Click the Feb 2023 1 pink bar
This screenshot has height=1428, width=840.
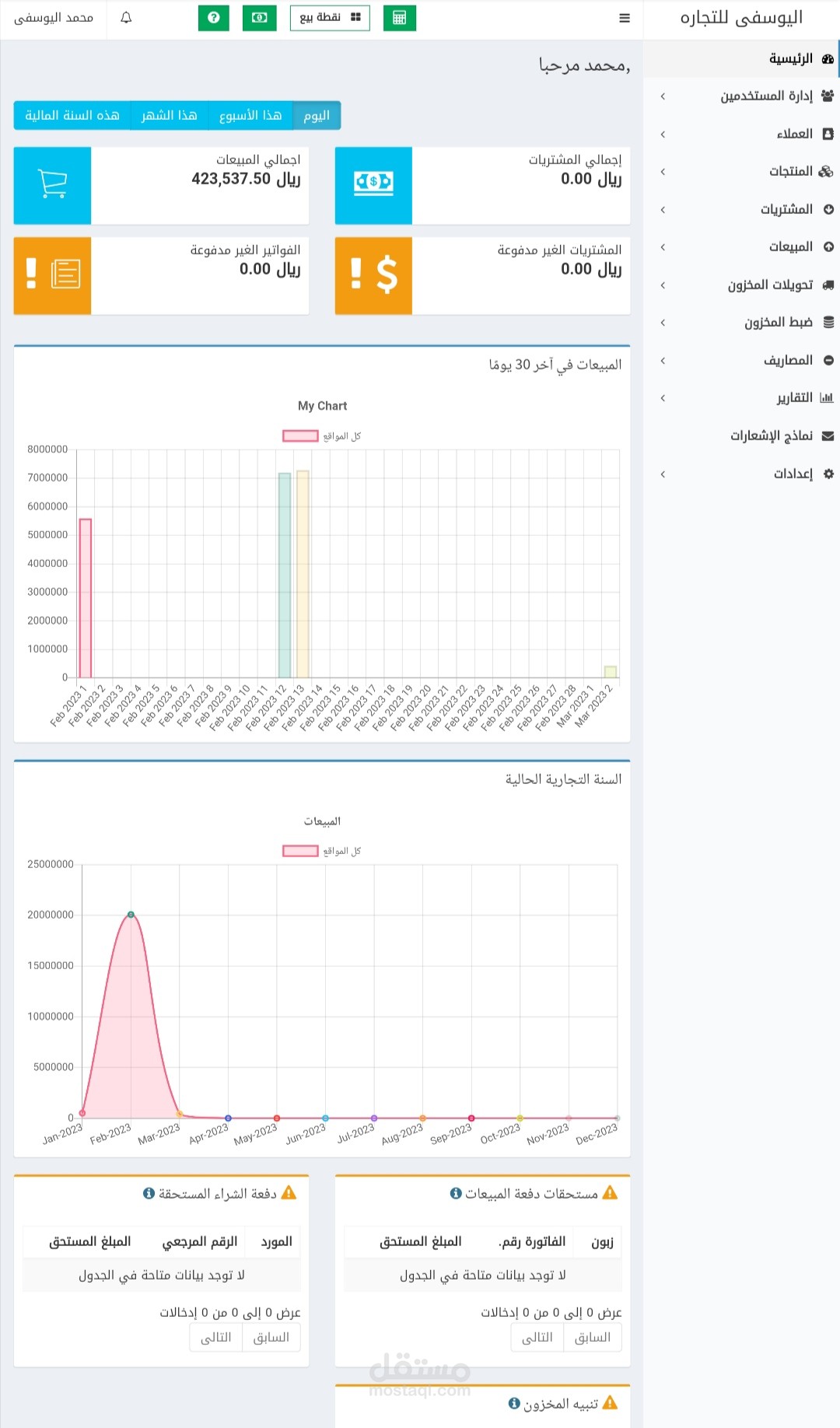pyautogui.click(x=86, y=598)
